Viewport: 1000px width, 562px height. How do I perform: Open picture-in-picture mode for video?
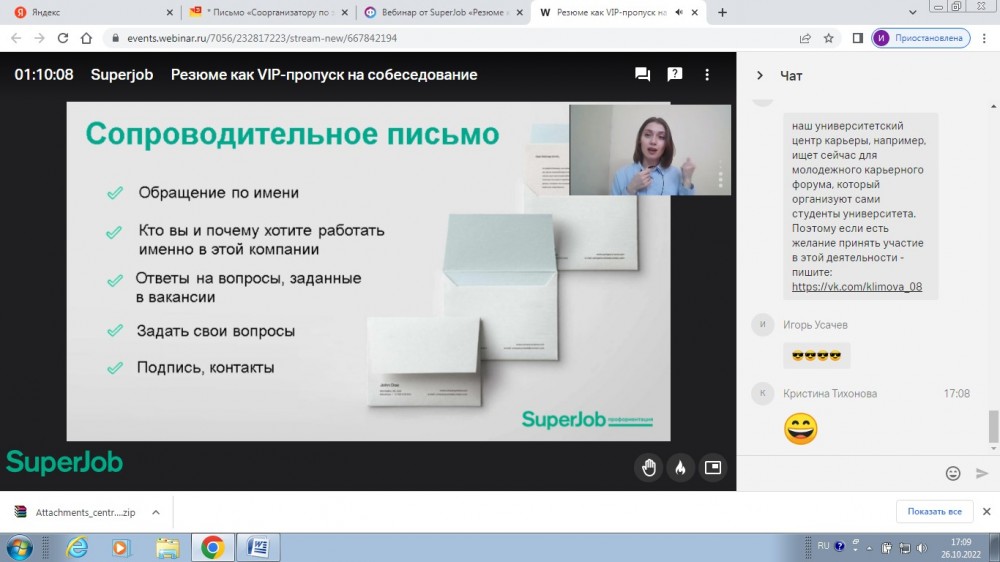(x=713, y=467)
